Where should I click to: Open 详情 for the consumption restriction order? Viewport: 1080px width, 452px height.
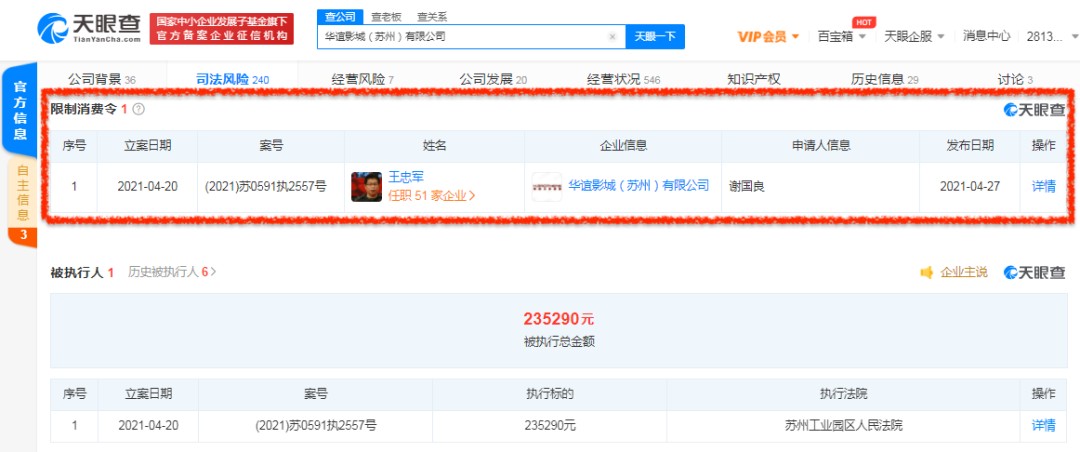1043,186
